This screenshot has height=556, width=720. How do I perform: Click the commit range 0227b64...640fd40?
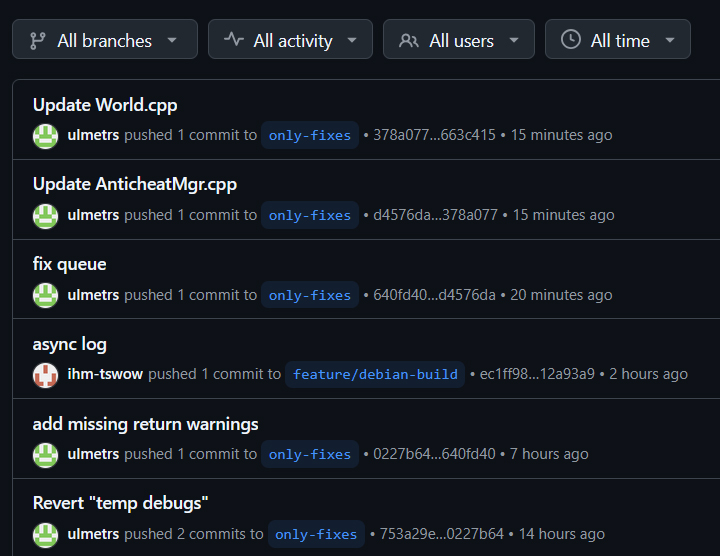point(434,454)
